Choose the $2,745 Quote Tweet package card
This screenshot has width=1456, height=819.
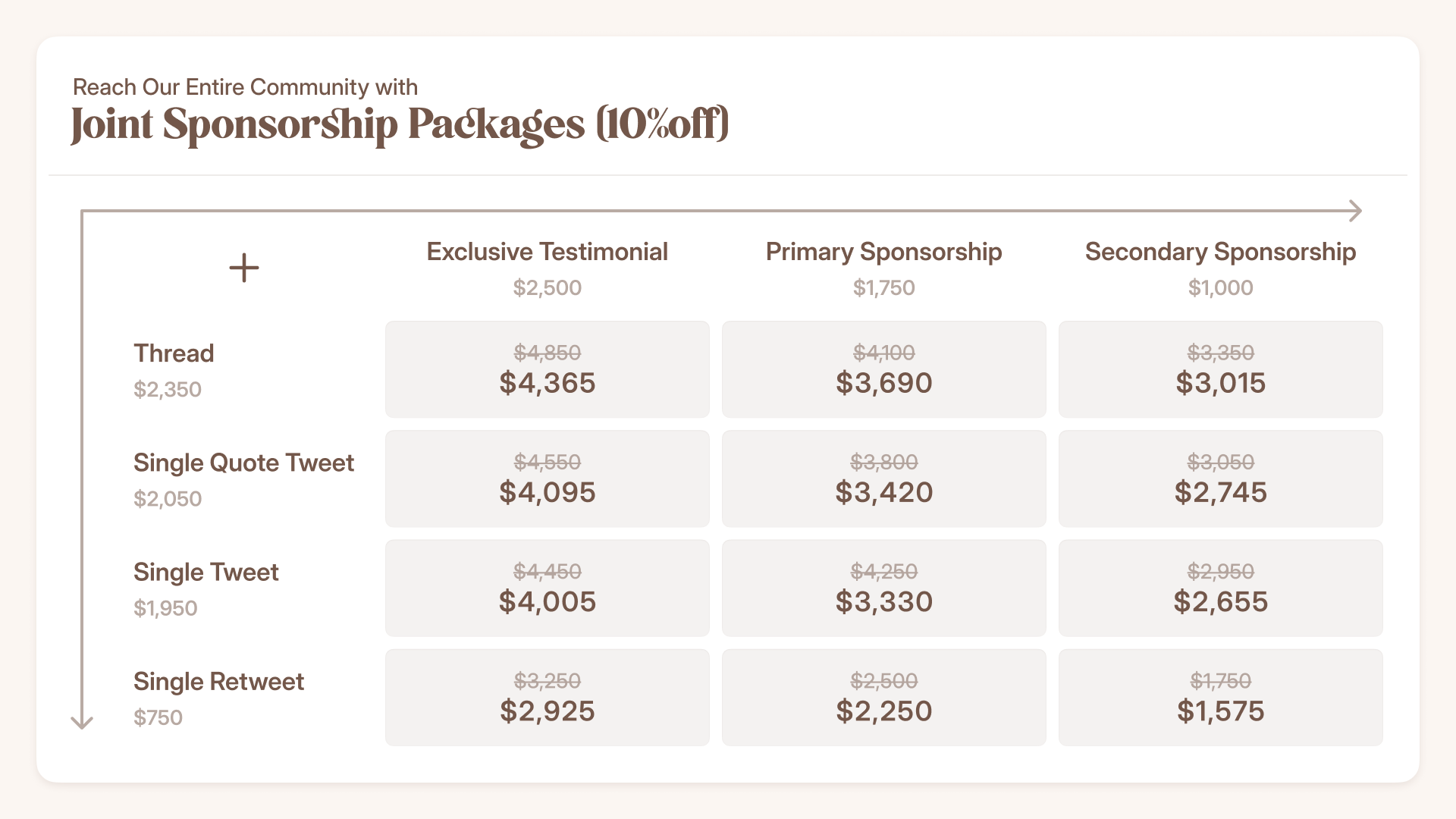[1220, 479]
